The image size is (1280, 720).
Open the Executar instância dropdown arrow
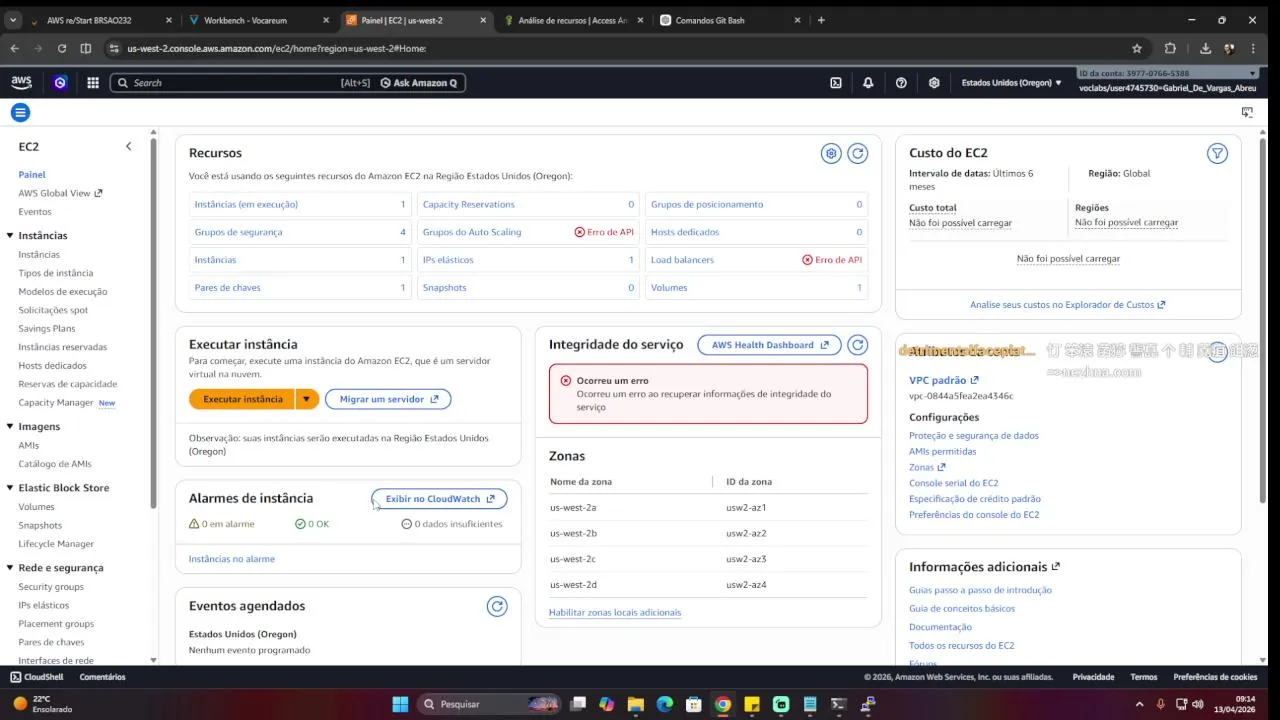[307, 399]
